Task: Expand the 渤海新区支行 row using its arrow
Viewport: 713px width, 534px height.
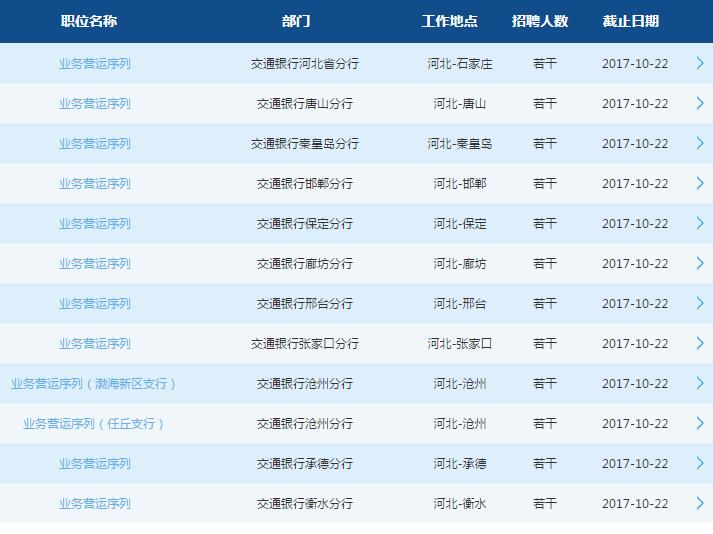Action: pos(700,383)
